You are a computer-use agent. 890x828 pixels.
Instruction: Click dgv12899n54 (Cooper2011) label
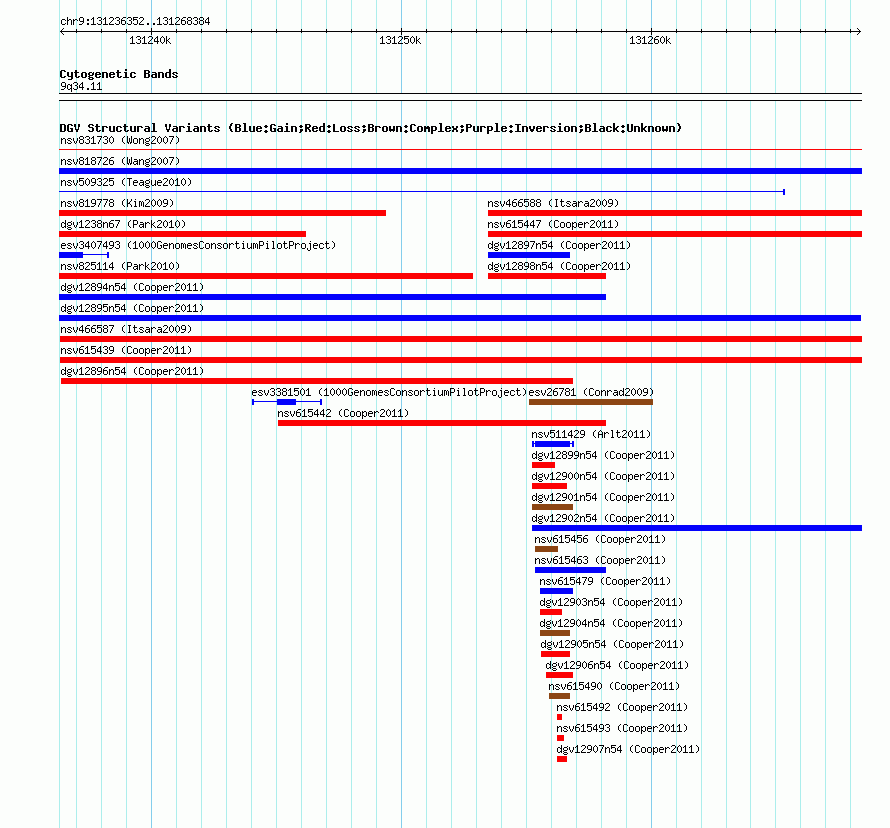[603, 455]
